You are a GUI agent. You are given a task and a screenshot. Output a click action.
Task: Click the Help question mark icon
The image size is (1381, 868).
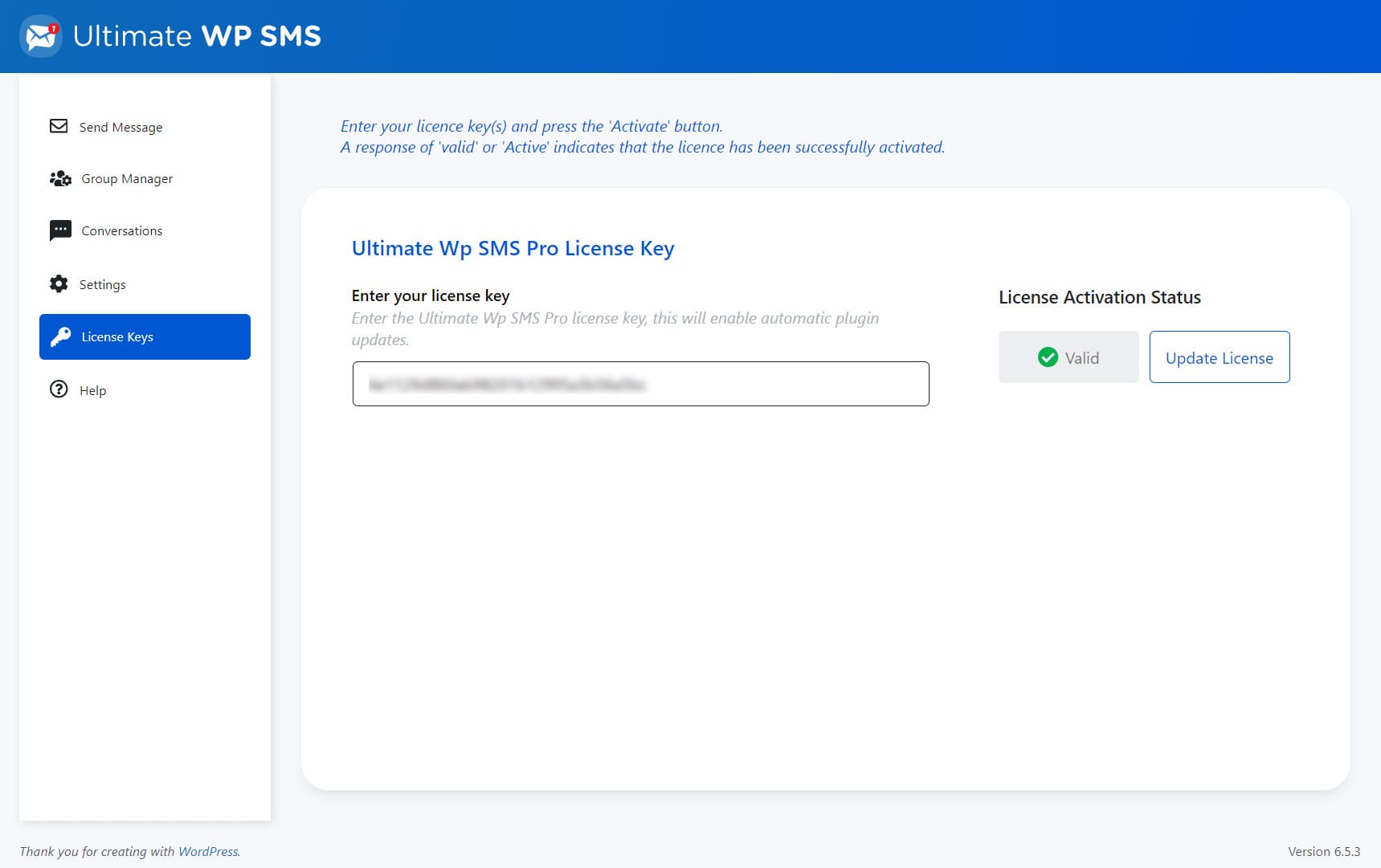[x=59, y=389]
